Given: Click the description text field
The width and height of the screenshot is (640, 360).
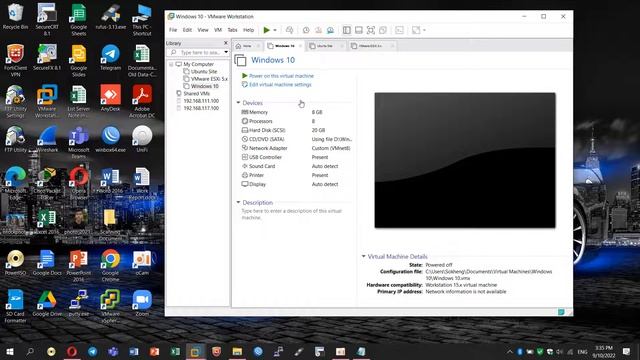Looking at the screenshot, I should coord(291,214).
